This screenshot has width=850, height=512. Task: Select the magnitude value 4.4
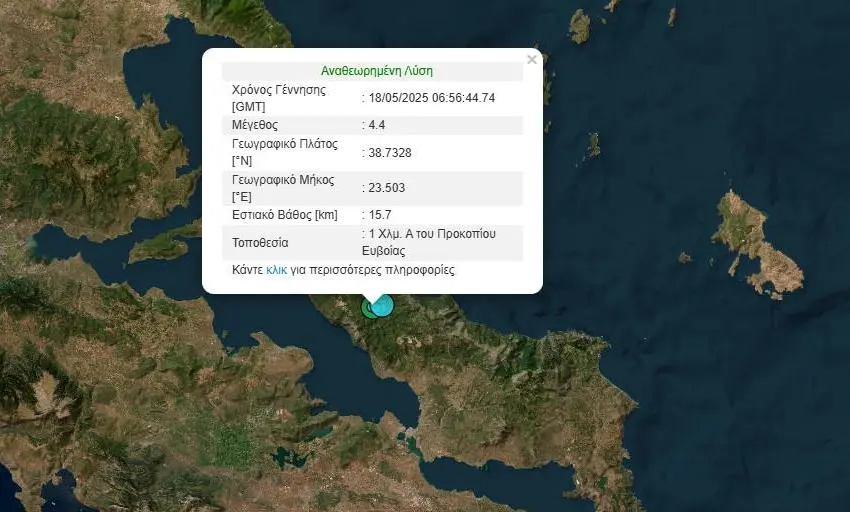click(x=378, y=125)
